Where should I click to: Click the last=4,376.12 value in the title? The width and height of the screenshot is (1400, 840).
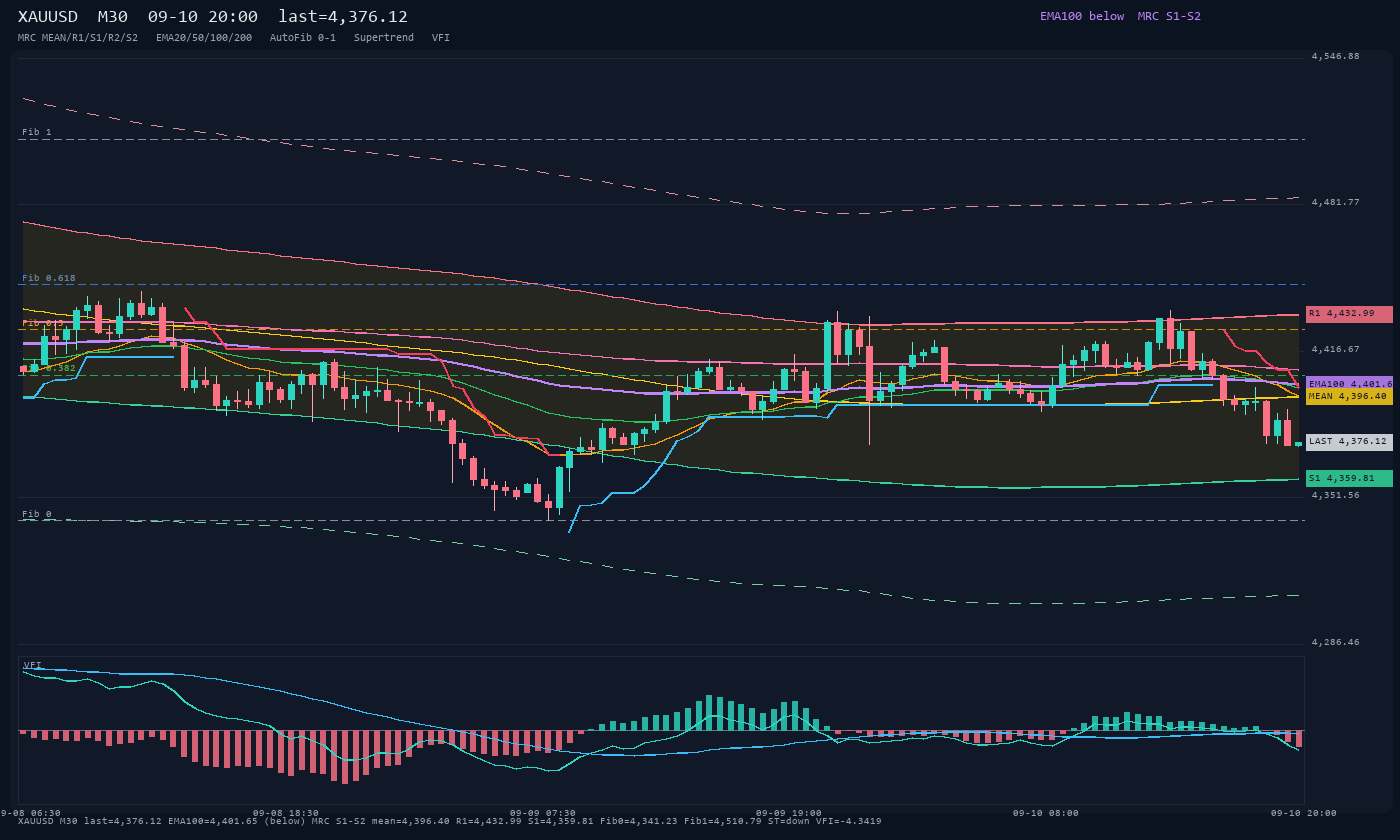pyautogui.click(x=343, y=17)
